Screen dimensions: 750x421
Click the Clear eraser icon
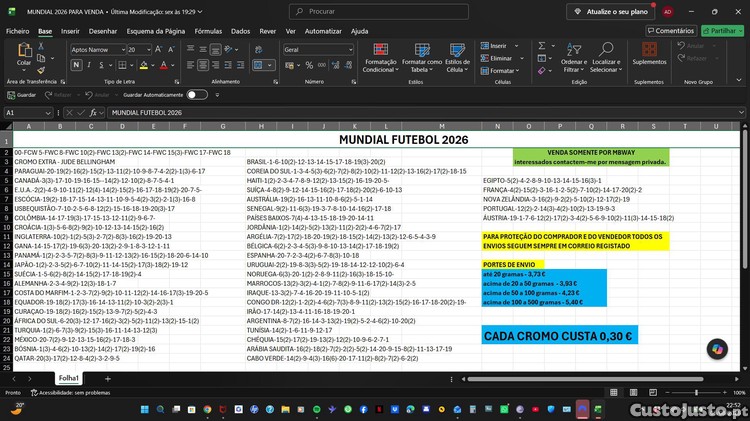coord(541,71)
